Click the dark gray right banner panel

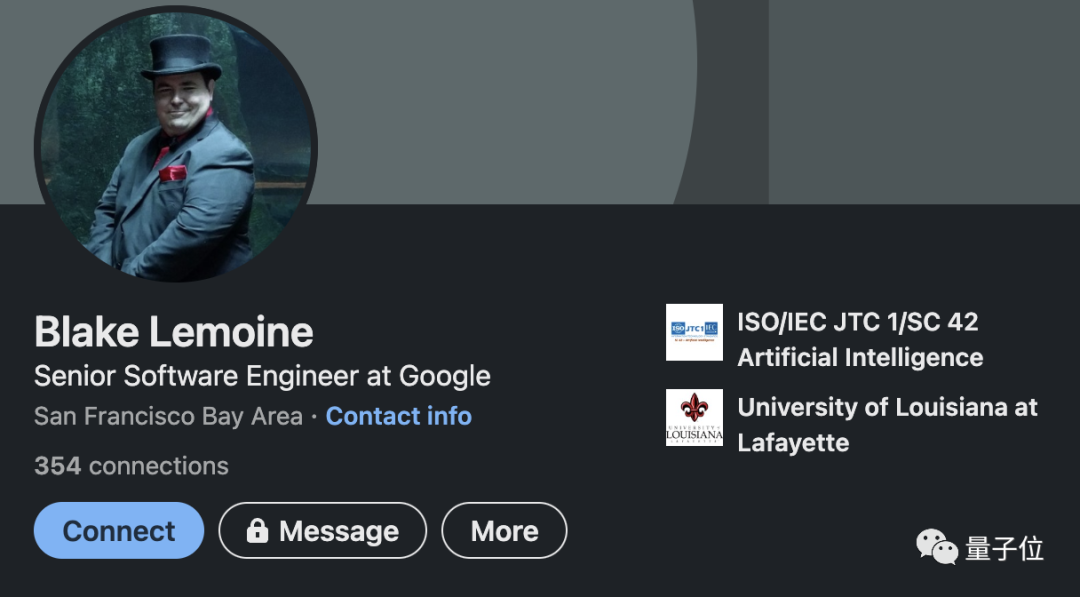pos(920,100)
